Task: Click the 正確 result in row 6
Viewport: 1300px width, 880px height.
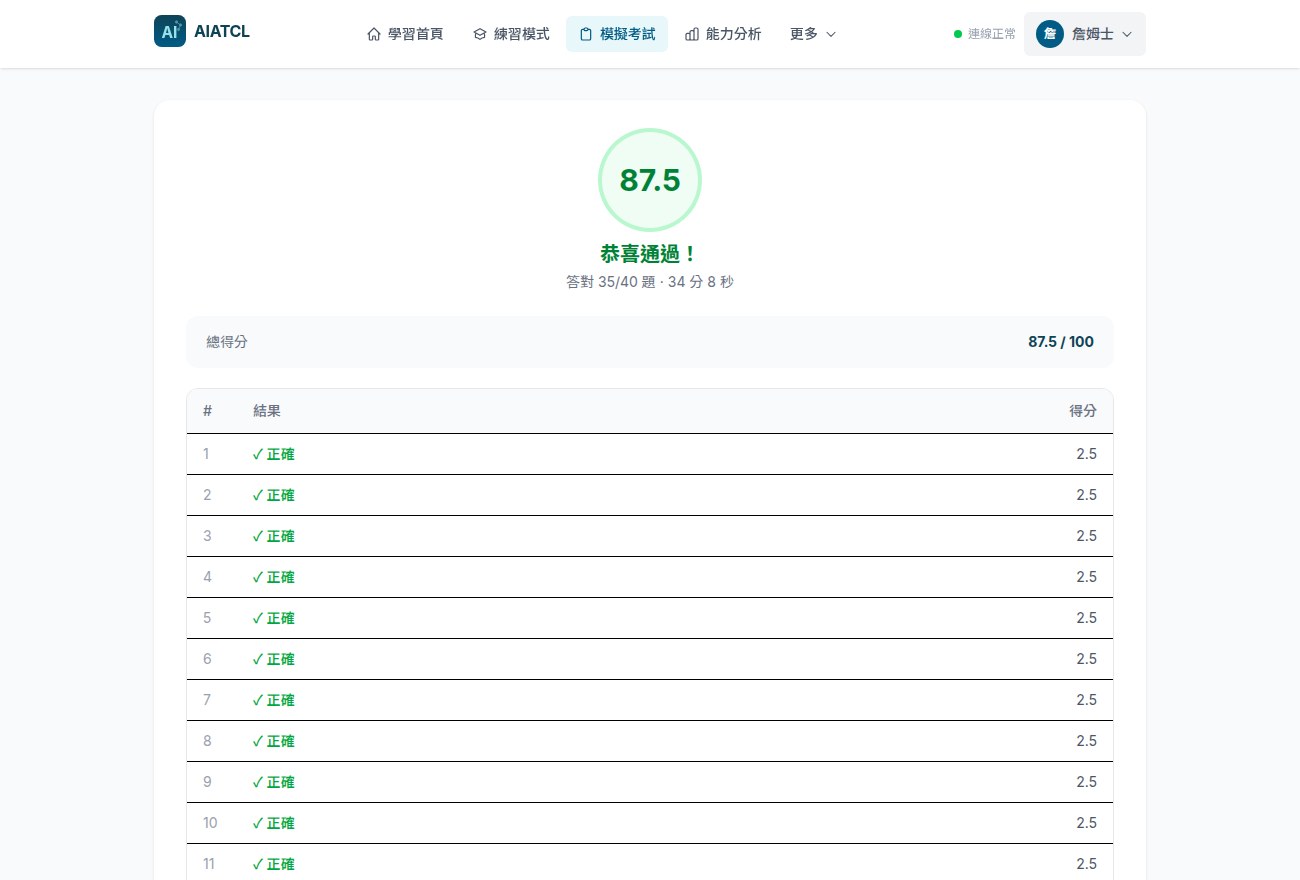Action: 274,659
